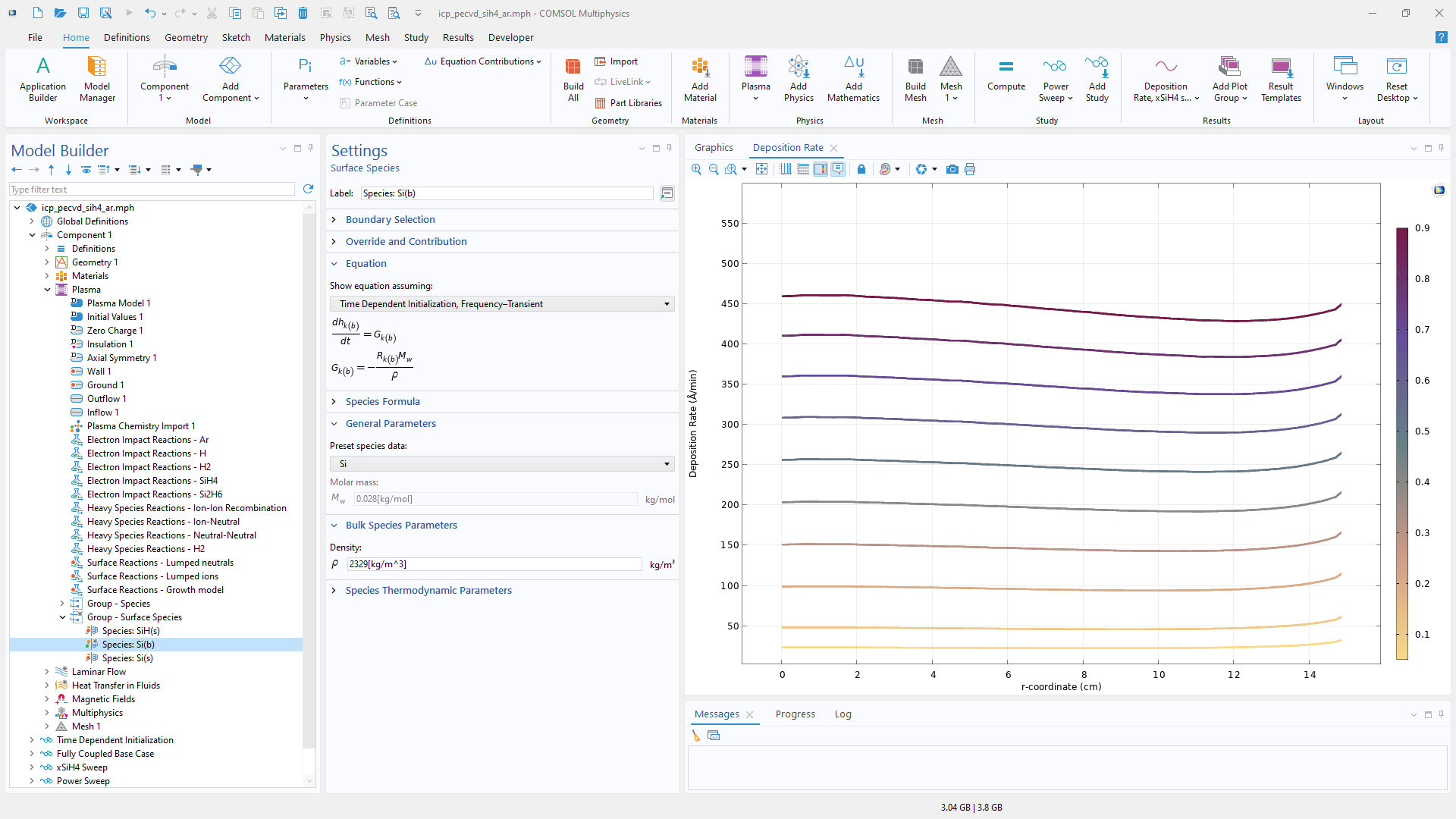The image size is (1456, 819).
Task: Click the Density input field
Action: point(494,564)
